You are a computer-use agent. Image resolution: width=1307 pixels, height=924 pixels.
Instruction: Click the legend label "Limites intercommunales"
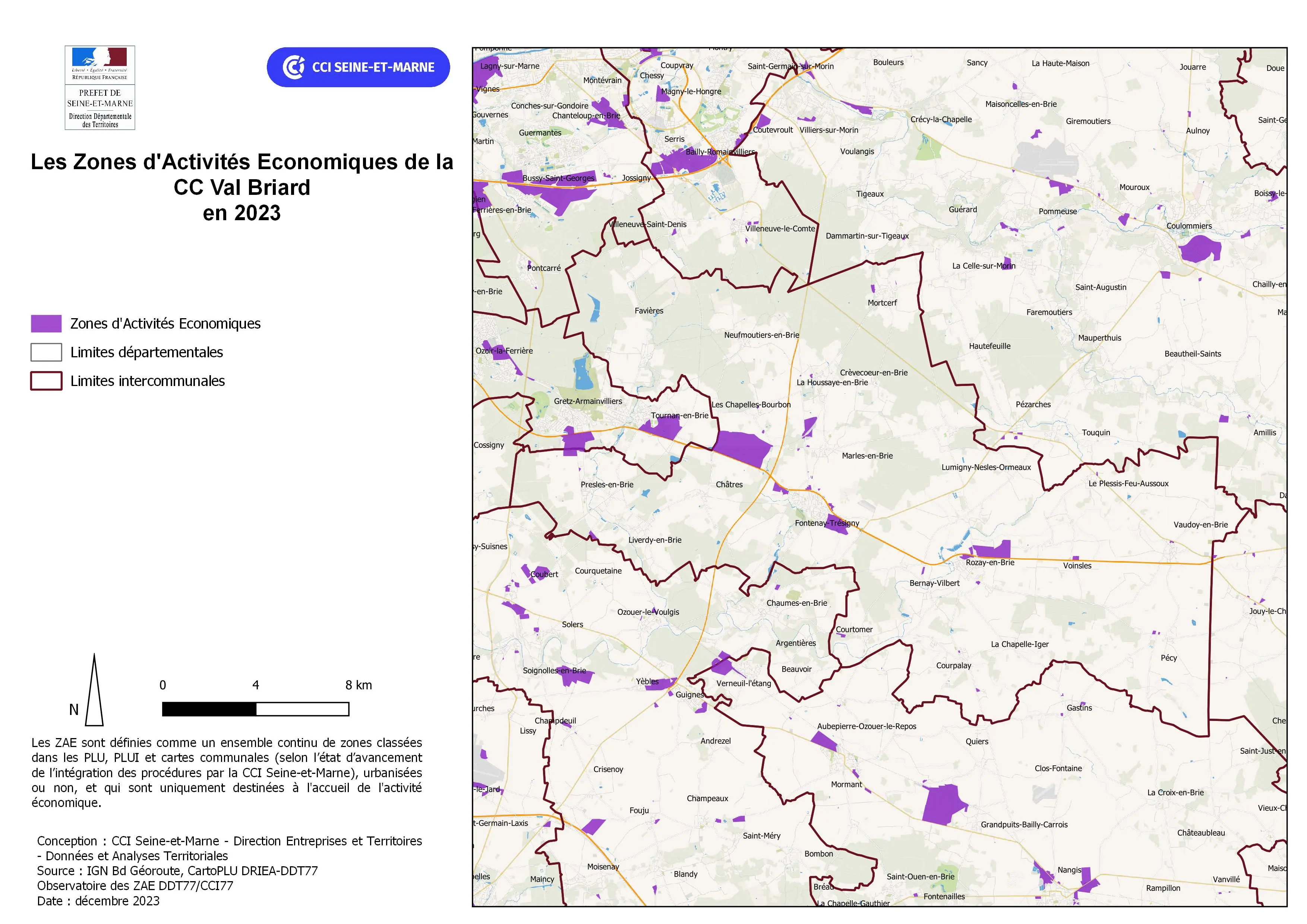pyautogui.click(x=148, y=381)
